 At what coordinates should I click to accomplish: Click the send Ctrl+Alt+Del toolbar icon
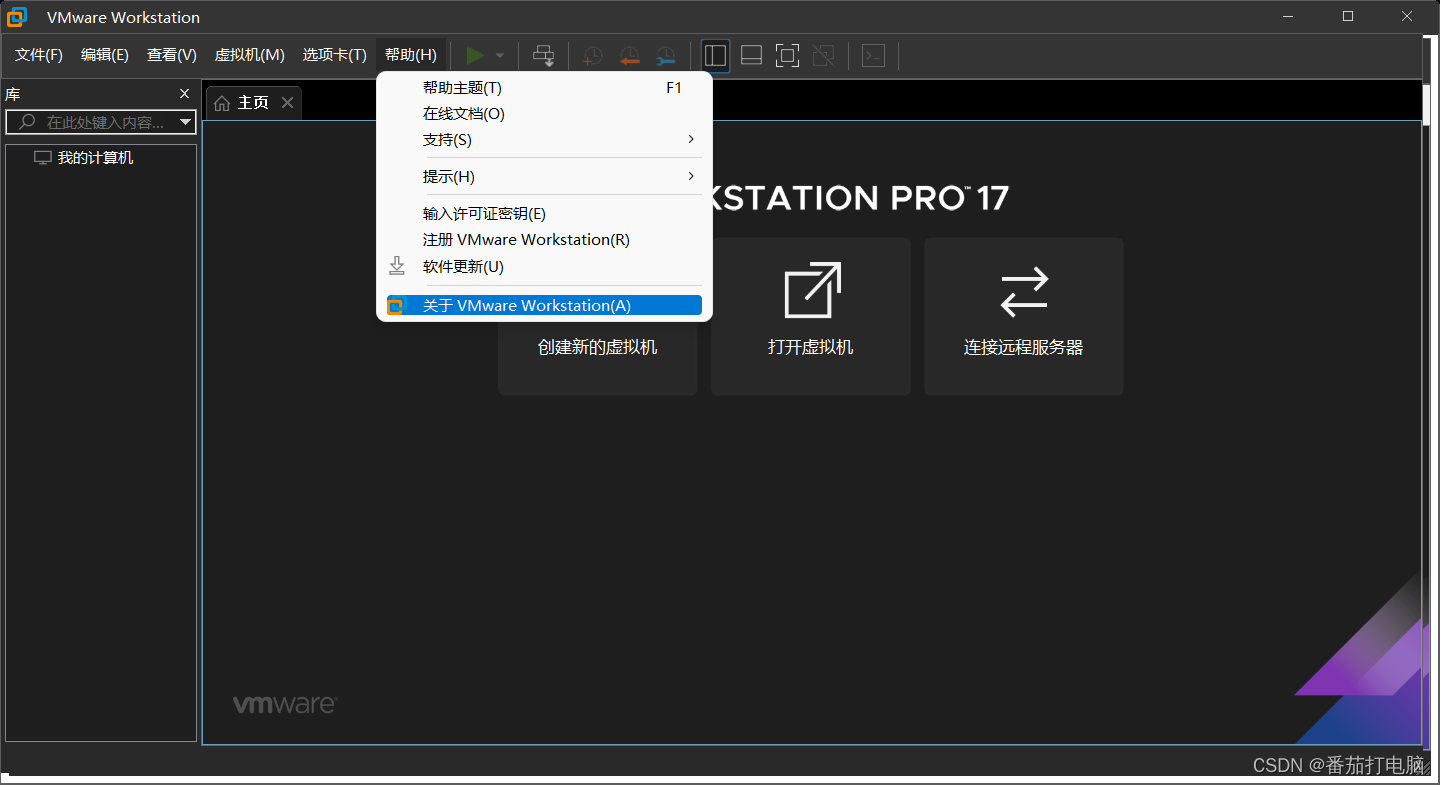pyautogui.click(x=543, y=56)
